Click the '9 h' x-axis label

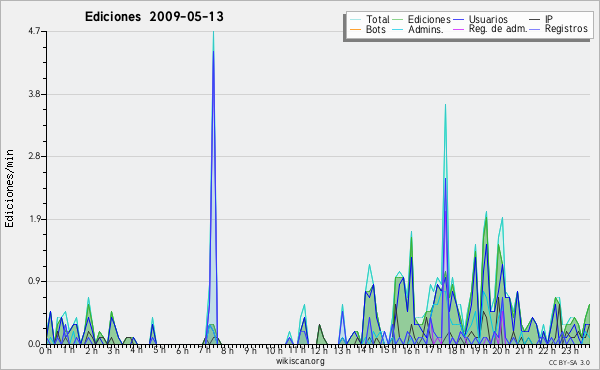[250, 351]
